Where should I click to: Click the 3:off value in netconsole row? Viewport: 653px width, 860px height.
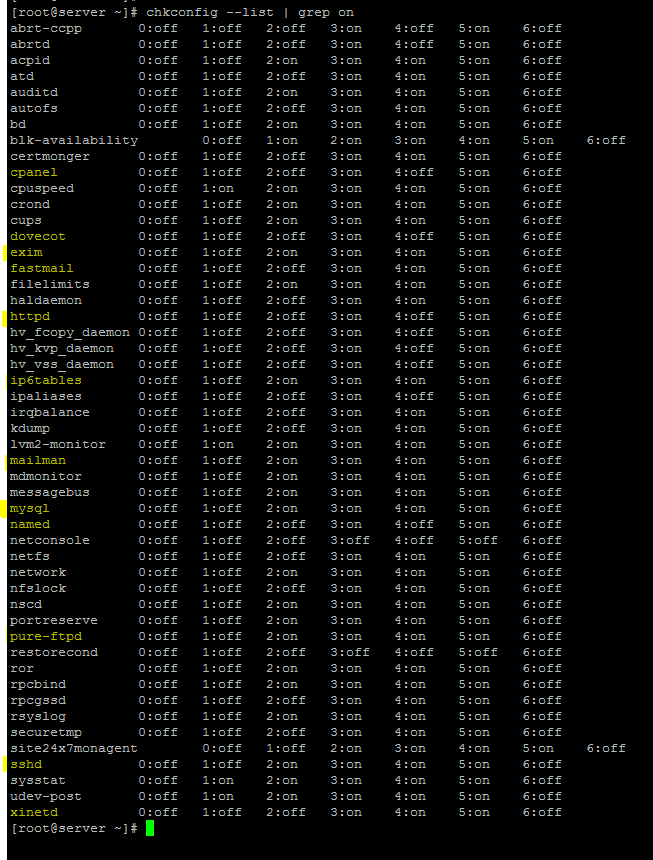(x=350, y=540)
